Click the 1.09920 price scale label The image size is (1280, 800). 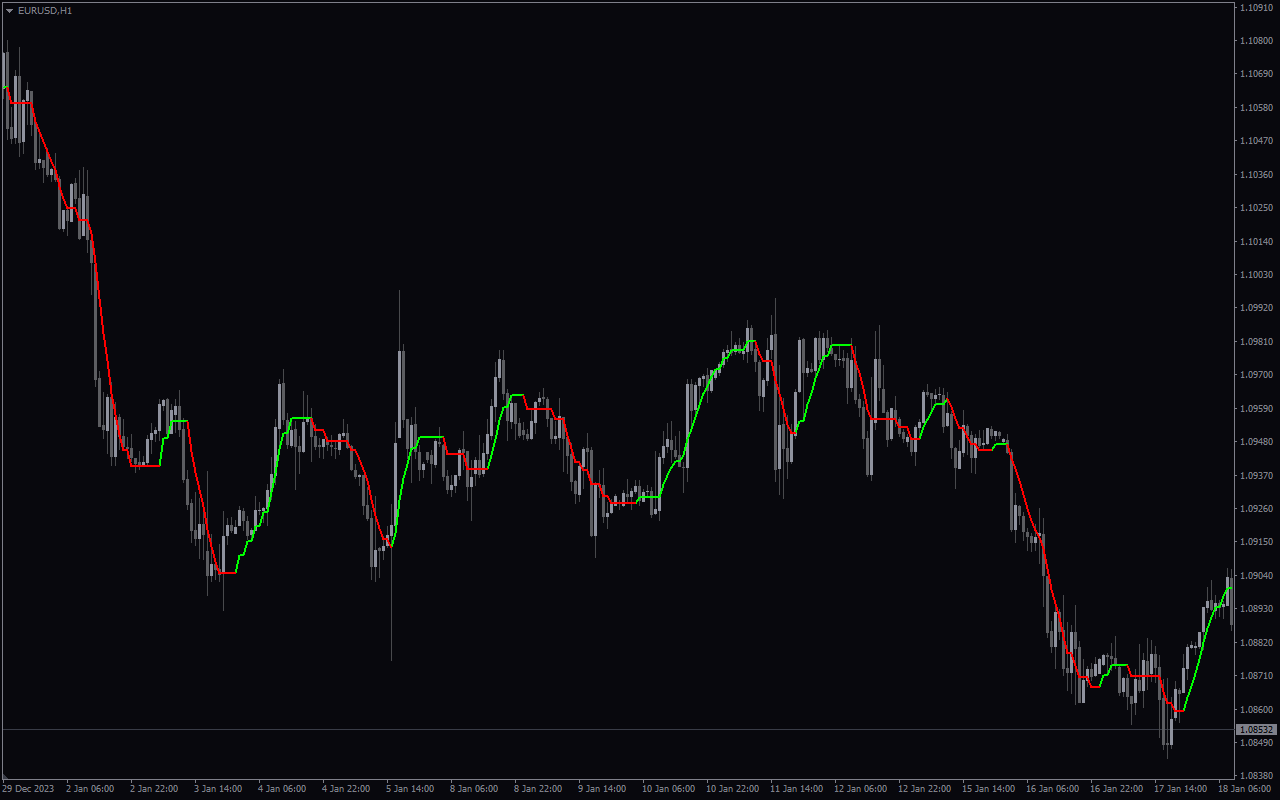point(1256,308)
